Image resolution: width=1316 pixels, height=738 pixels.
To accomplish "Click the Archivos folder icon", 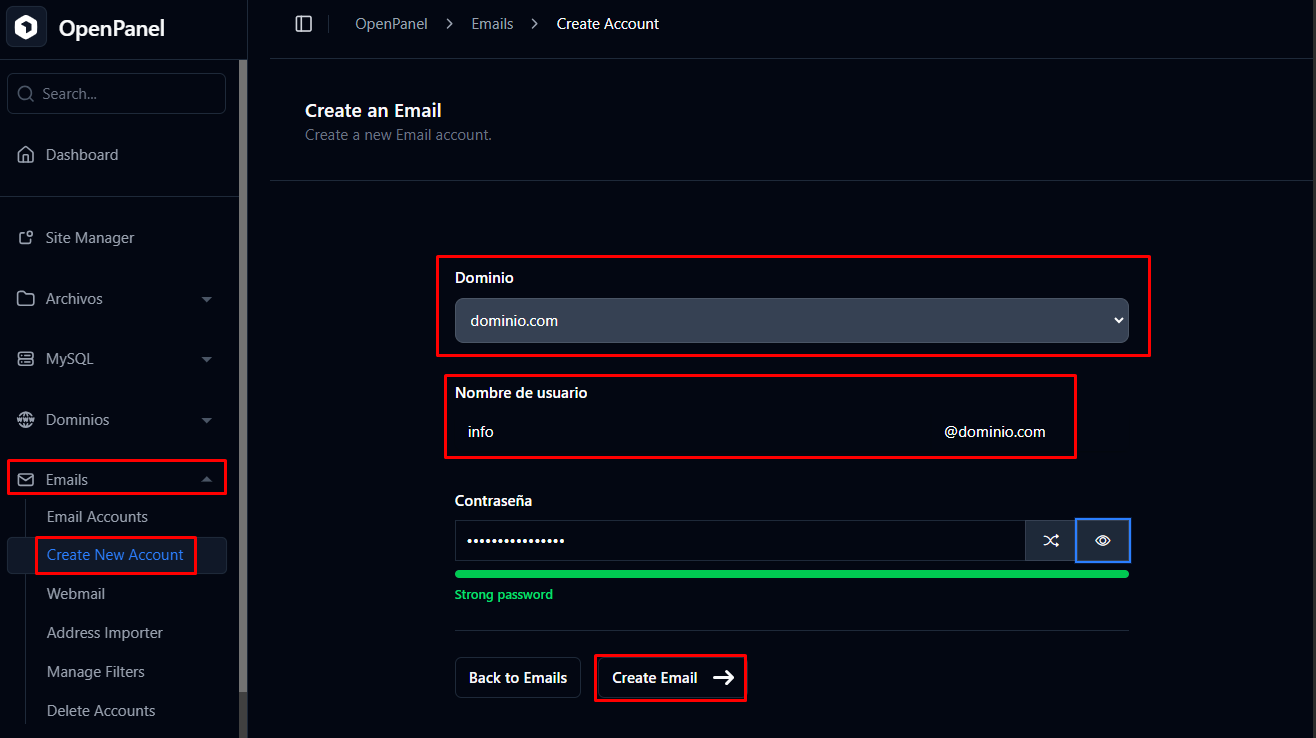I will [x=26, y=299].
